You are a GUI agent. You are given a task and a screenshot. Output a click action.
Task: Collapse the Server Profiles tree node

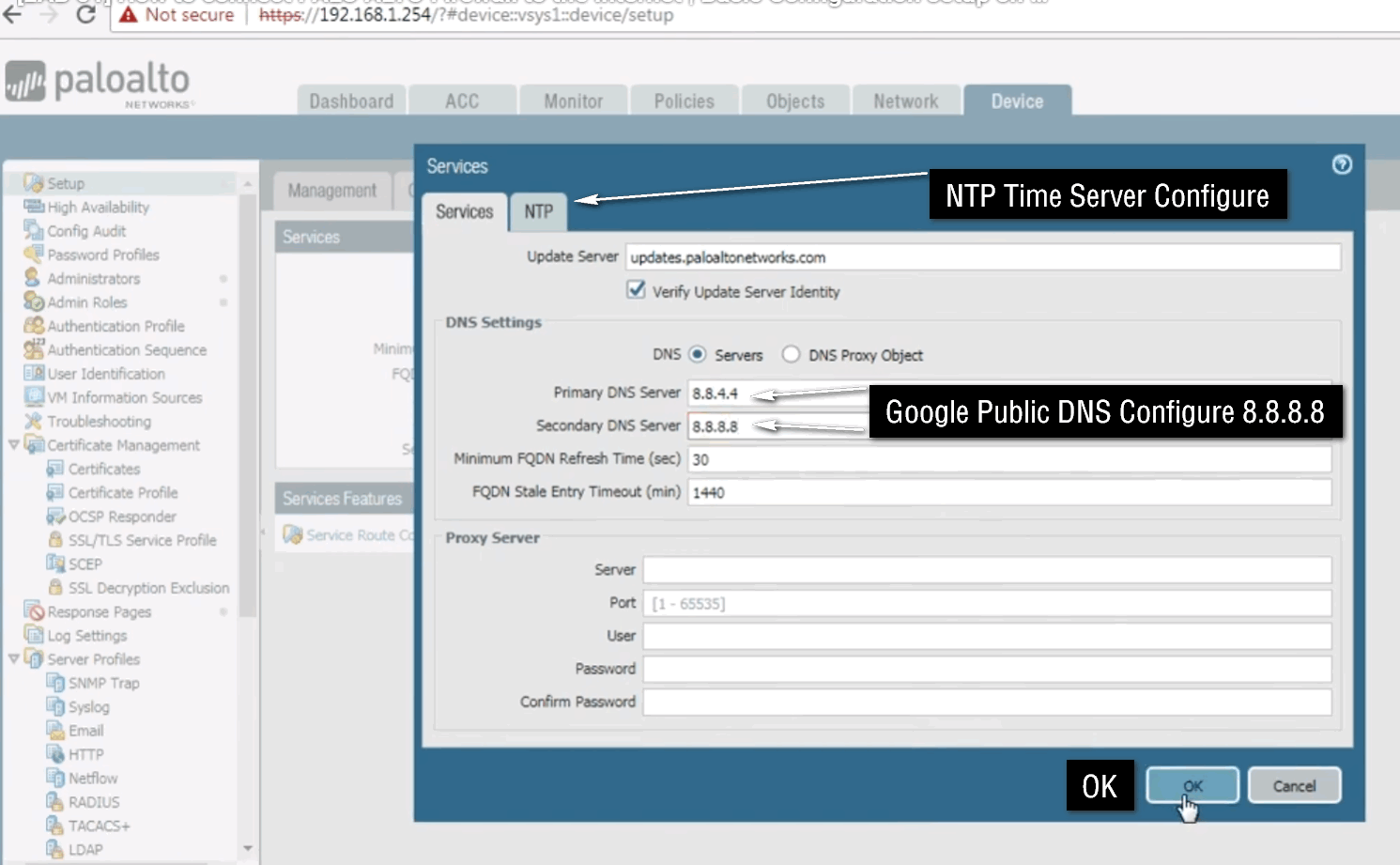pos(13,658)
